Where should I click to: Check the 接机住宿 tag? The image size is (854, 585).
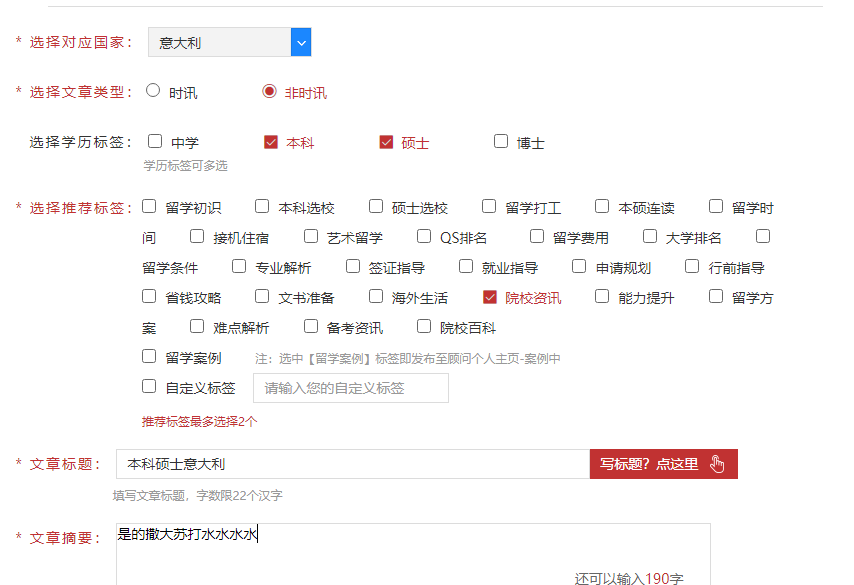tap(197, 236)
